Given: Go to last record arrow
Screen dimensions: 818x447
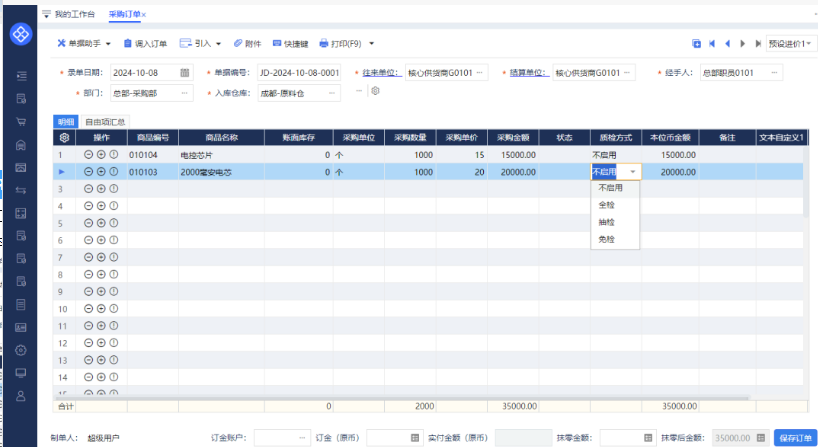Looking at the screenshot, I should pyautogui.click(x=758, y=44).
